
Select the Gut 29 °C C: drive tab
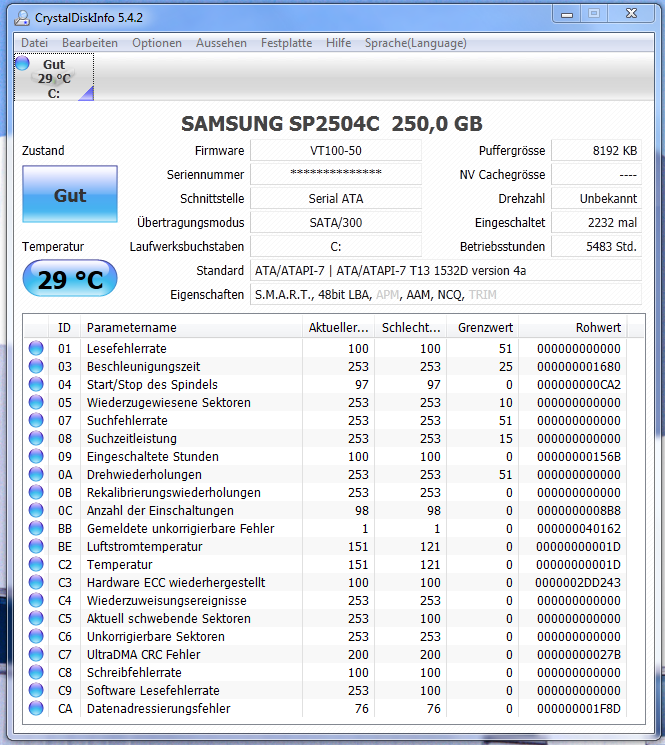[54, 77]
